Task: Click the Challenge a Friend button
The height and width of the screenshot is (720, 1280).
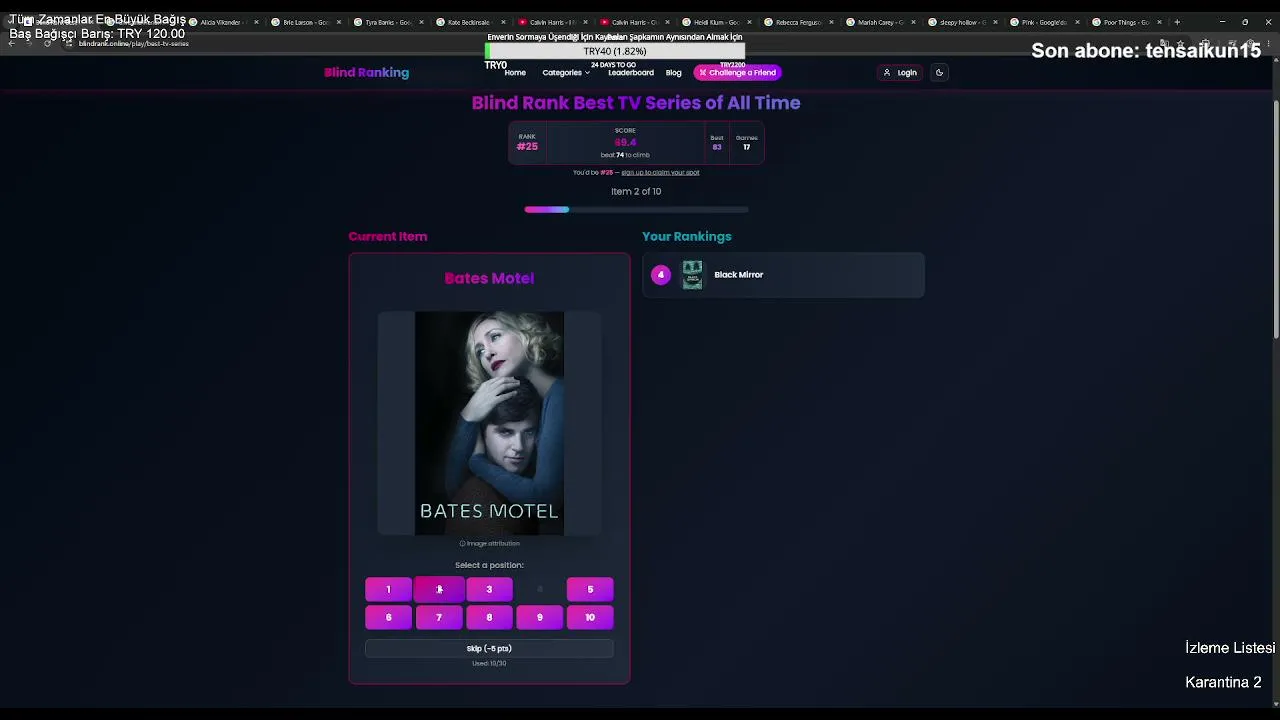Action: [738, 72]
